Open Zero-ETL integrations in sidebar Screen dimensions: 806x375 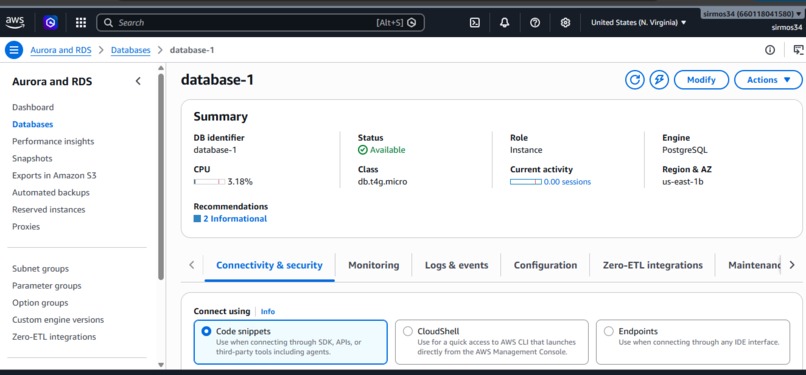click(x=54, y=337)
